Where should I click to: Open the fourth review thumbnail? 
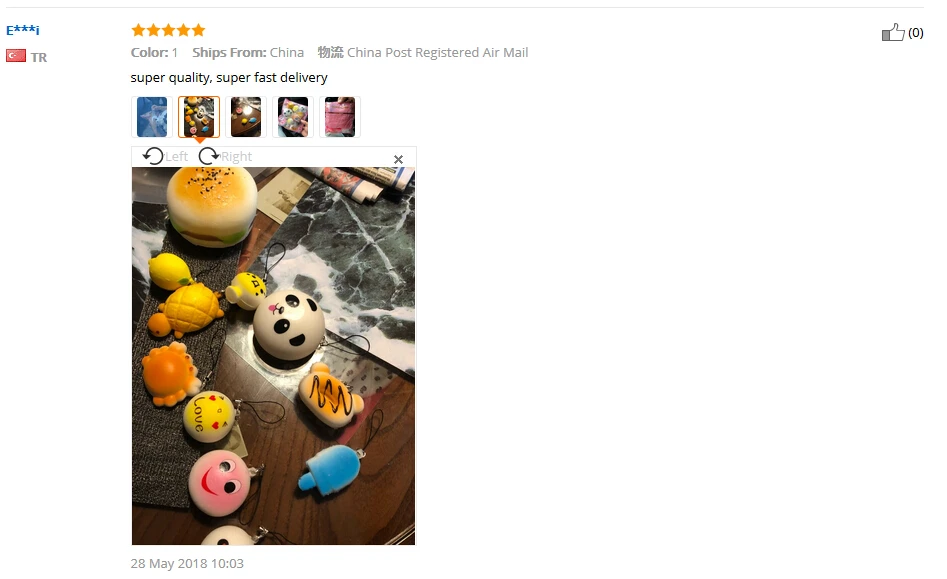293,117
